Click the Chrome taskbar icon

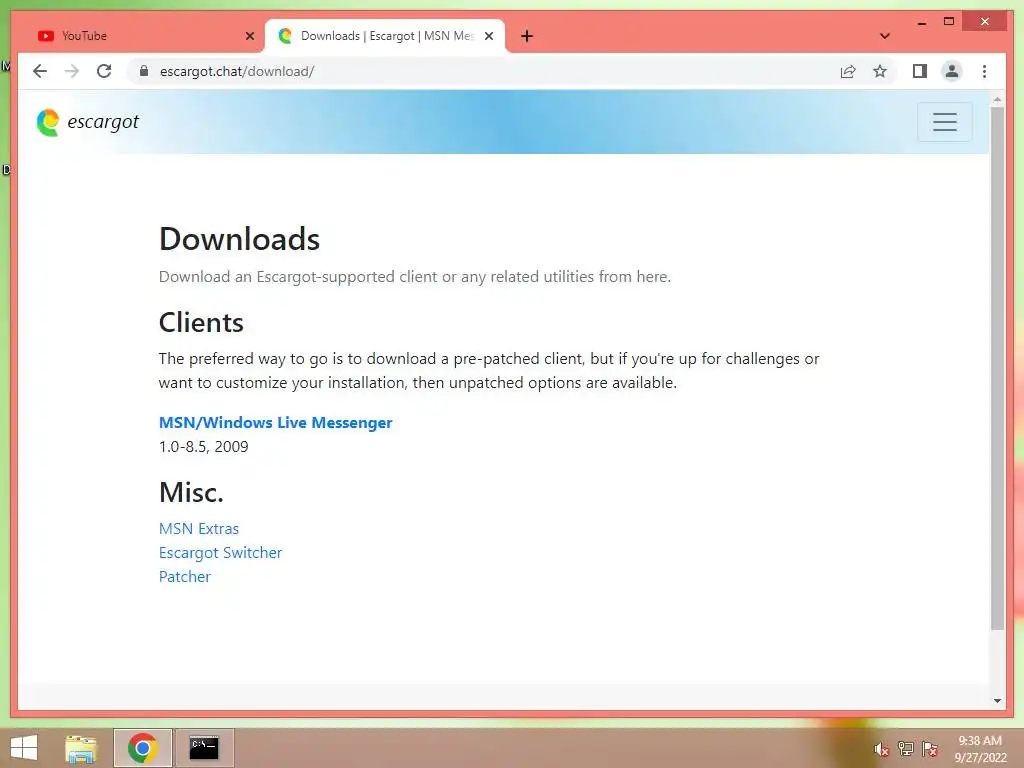tap(142, 748)
